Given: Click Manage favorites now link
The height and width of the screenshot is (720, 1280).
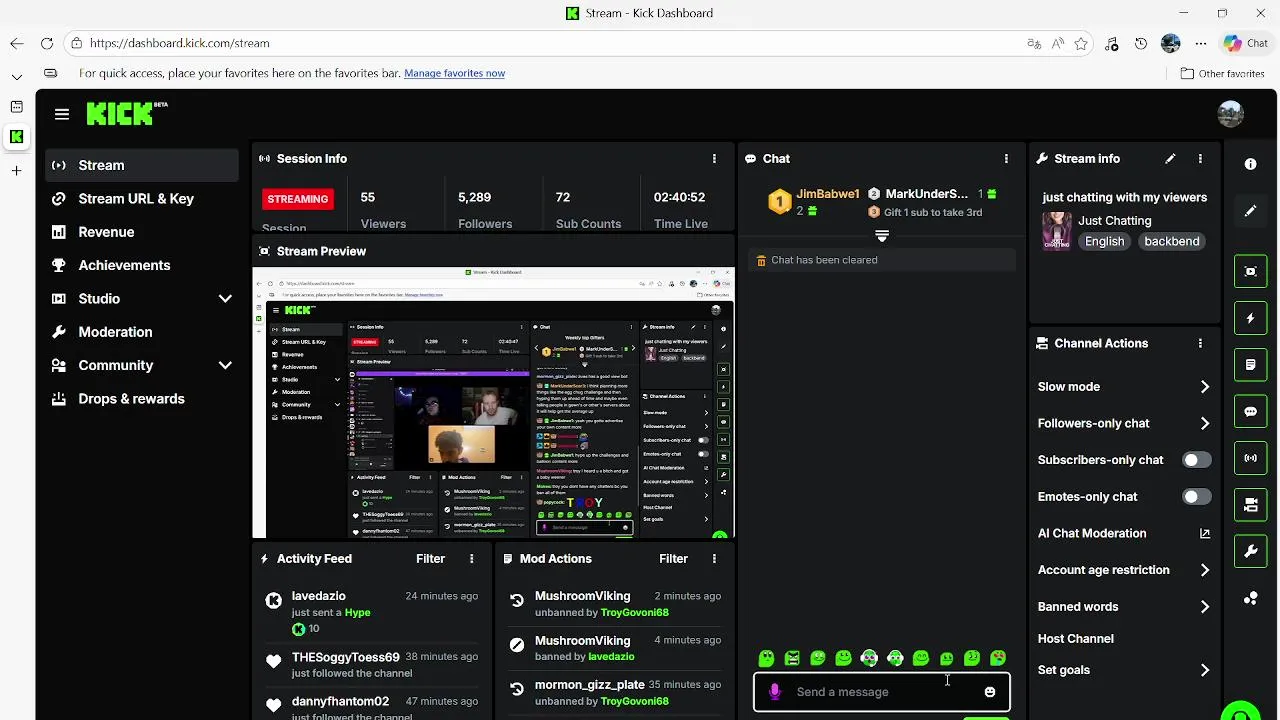Looking at the screenshot, I should (454, 73).
